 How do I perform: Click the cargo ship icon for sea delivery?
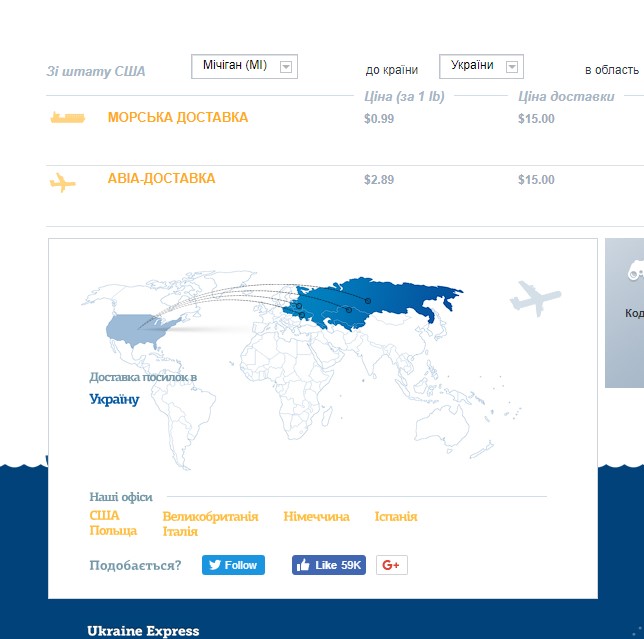68,118
